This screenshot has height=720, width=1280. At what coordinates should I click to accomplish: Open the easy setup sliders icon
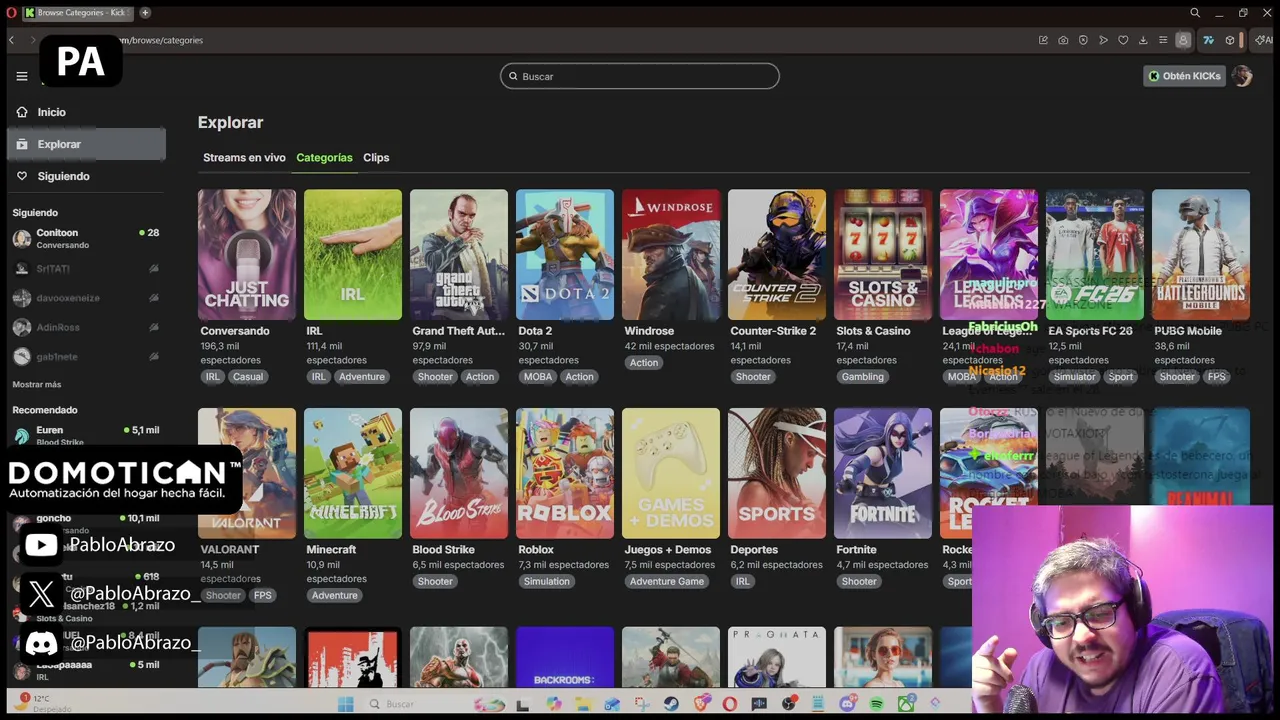[x=1163, y=40]
